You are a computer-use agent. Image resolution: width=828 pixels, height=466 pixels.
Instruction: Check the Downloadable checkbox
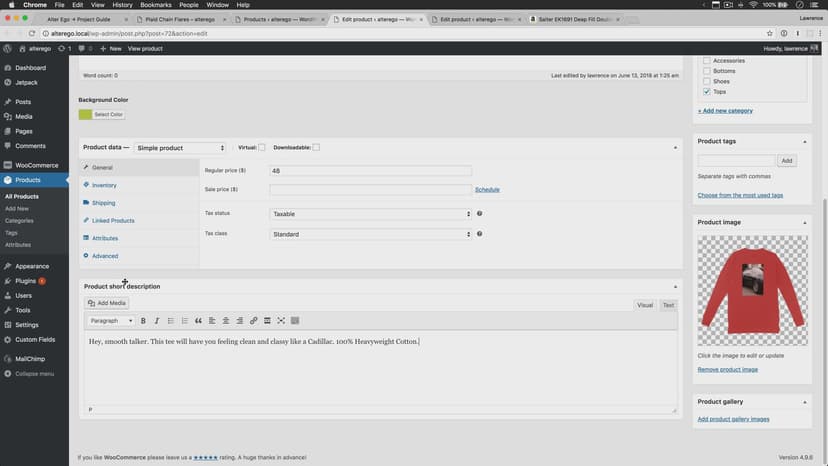(x=316, y=148)
